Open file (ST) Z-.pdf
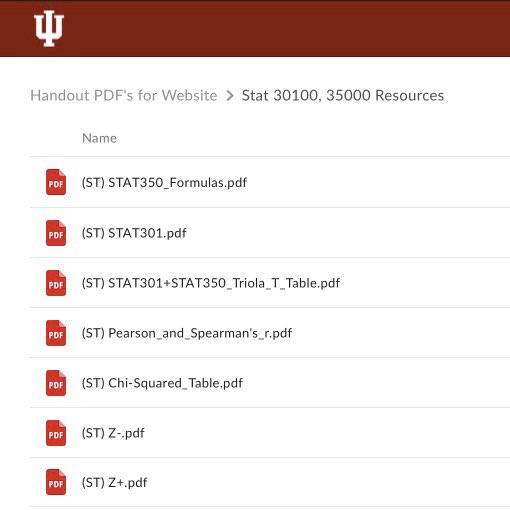510x510 pixels. (113, 433)
